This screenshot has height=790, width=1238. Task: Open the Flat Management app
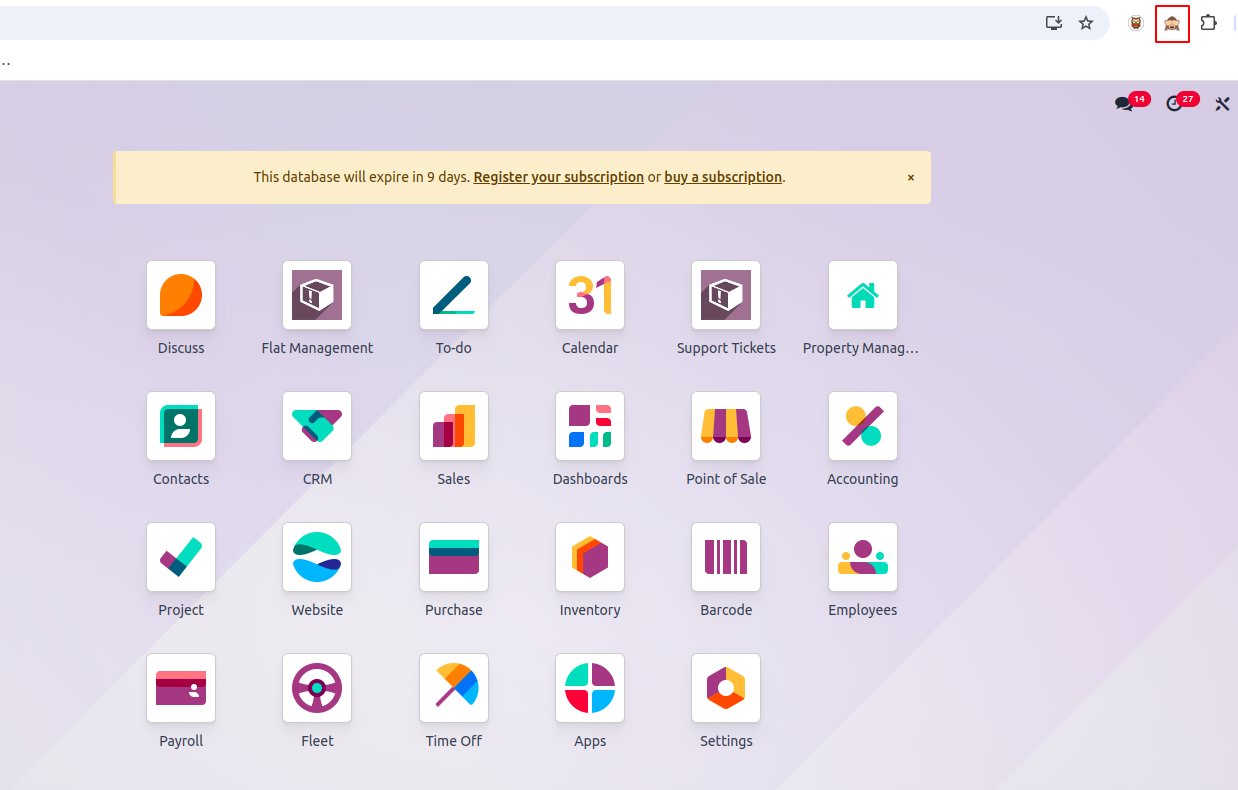[x=317, y=295]
